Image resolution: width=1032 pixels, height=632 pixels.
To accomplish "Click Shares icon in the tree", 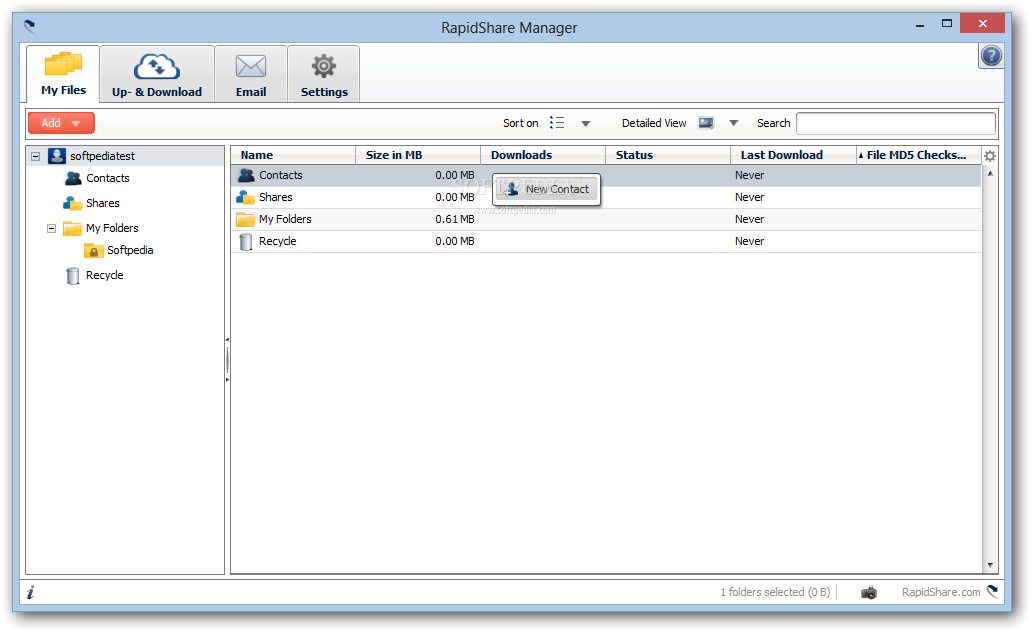I will [72, 203].
